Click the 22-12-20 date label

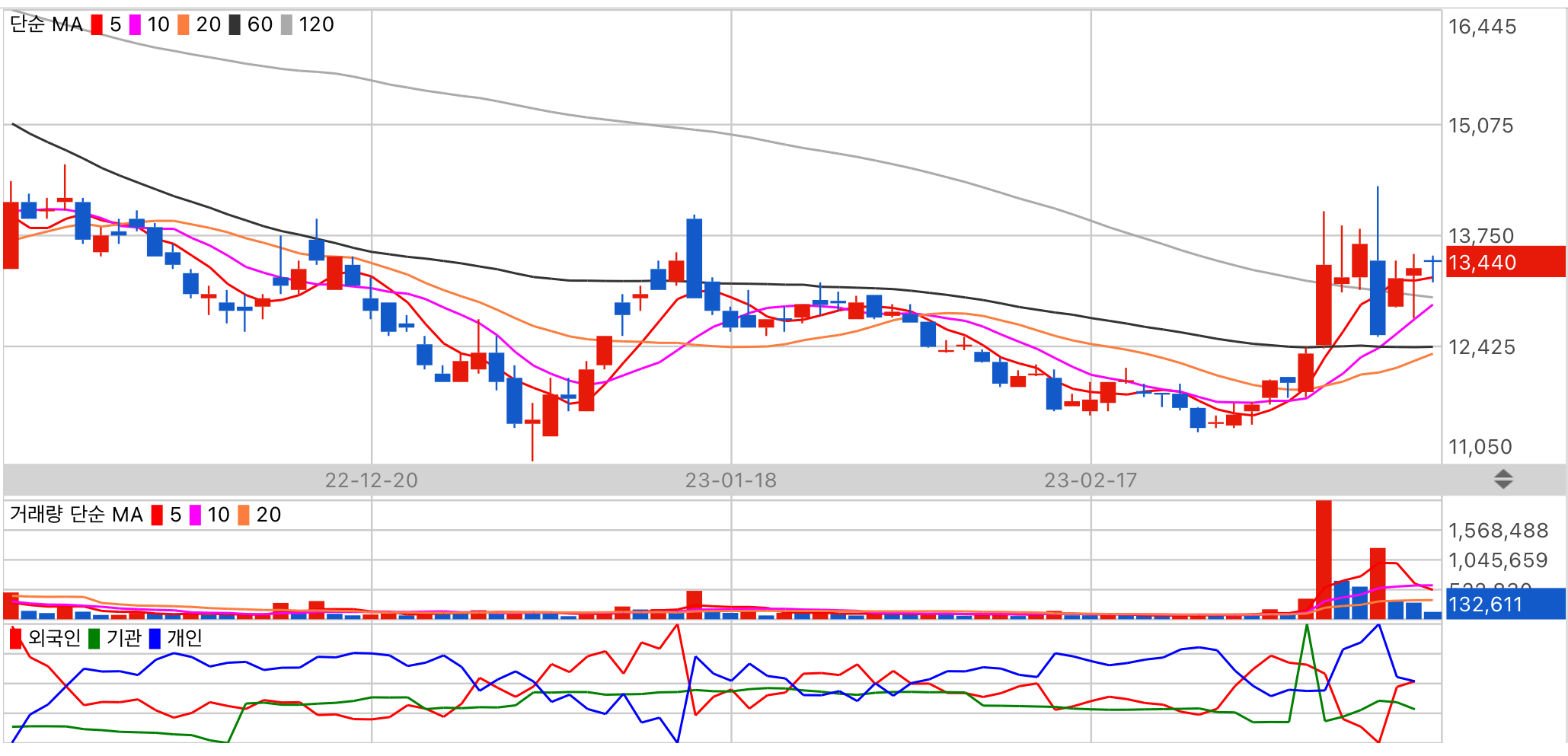click(x=372, y=480)
